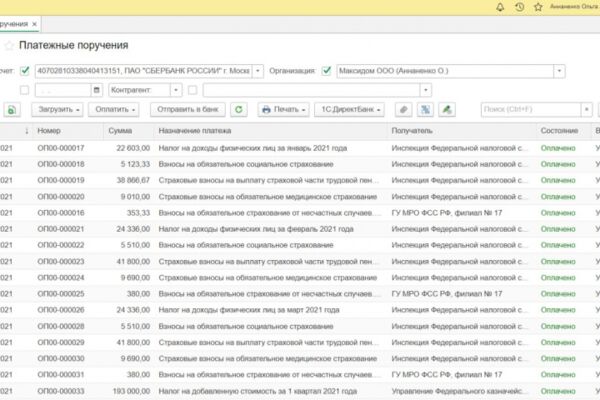Screen dimensions: 600x400
Task: Open the 1С:ДиректБанк dropdown menu
Action: click(x=349, y=110)
